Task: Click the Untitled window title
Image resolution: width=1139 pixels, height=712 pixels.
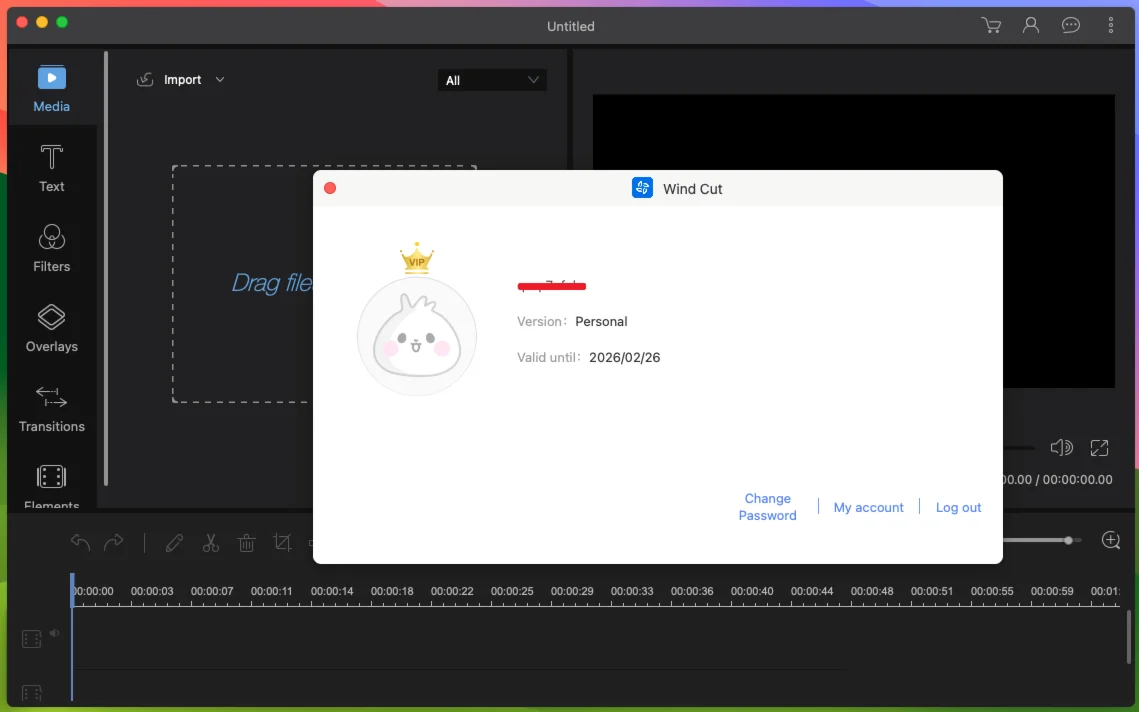Action: 570,26
